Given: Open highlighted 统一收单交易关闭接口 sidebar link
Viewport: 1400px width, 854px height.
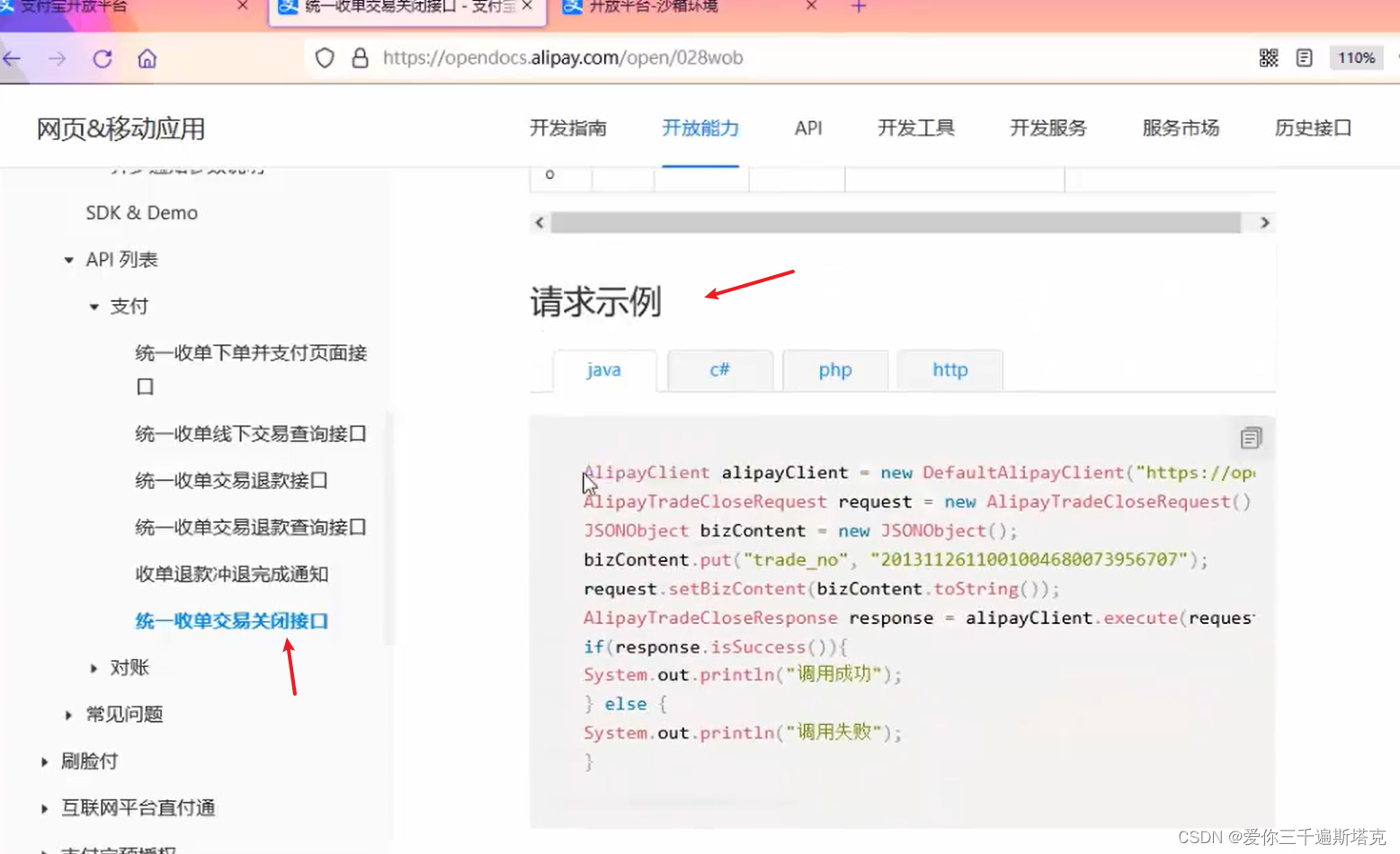Looking at the screenshot, I should click(231, 621).
